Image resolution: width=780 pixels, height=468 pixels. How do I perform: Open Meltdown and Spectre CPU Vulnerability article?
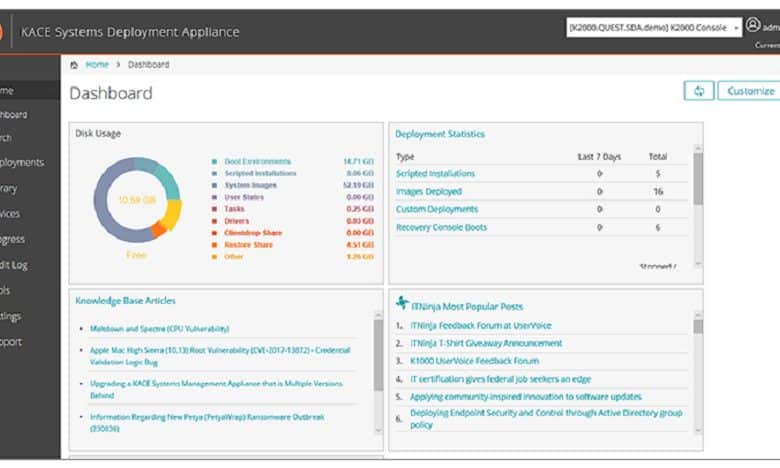(160, 329)
